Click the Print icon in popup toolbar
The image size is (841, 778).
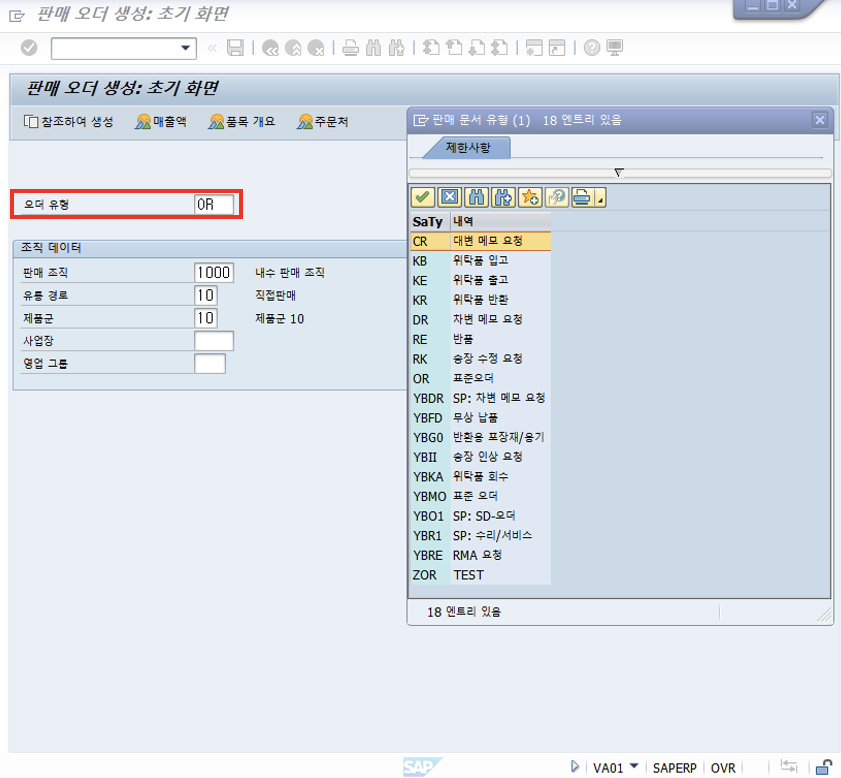[x=582, y=197]
